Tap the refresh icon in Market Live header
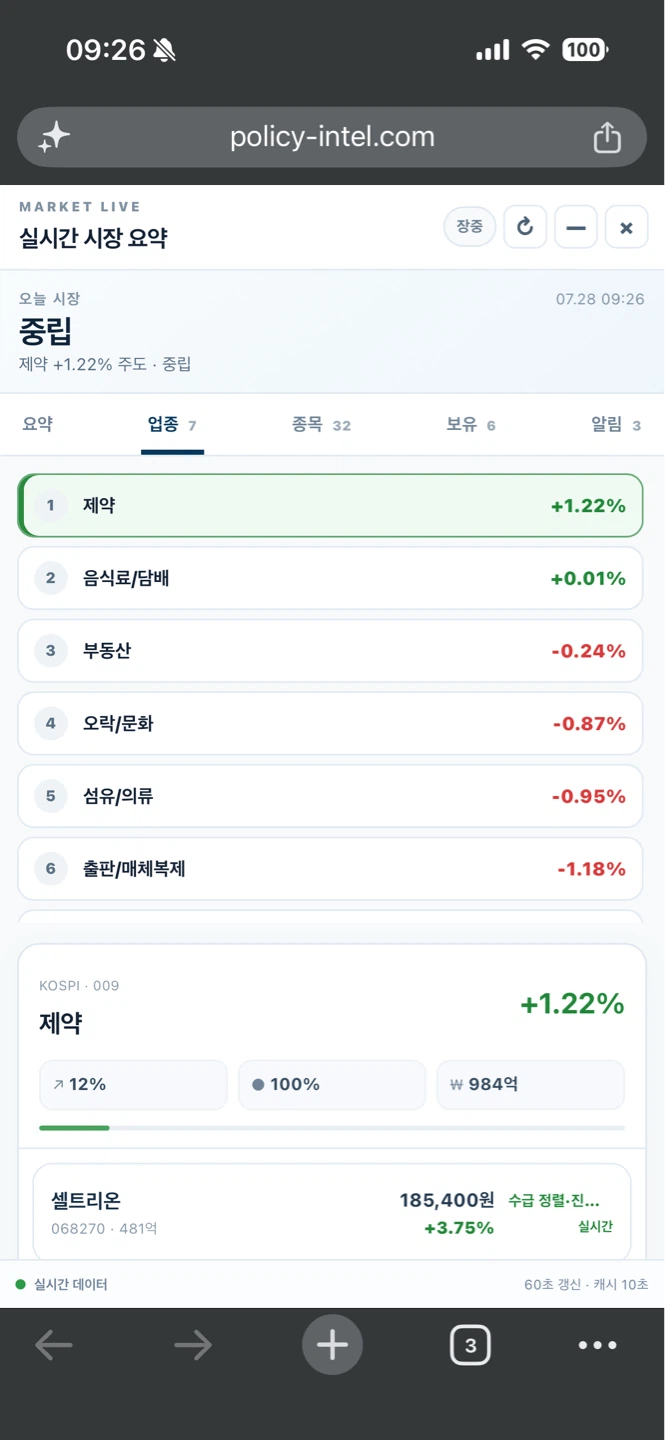Viewport: 665px width, 1440px height. click(x=525, y=227)
